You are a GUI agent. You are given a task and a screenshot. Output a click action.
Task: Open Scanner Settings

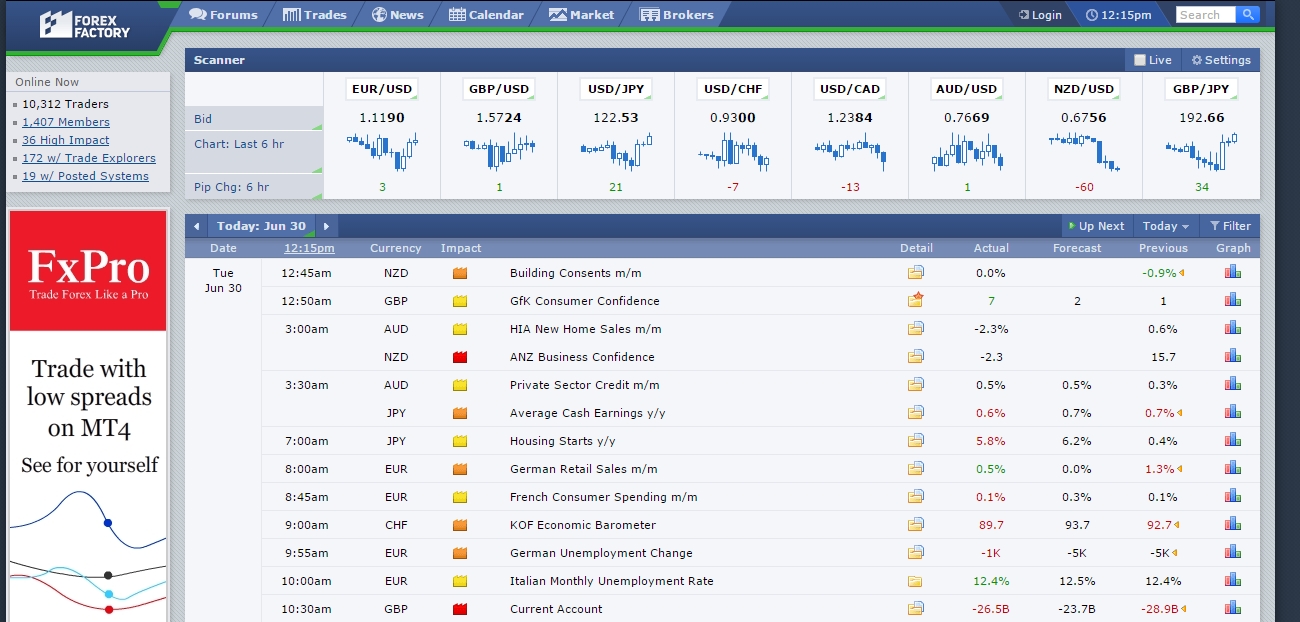point(1221,60)
